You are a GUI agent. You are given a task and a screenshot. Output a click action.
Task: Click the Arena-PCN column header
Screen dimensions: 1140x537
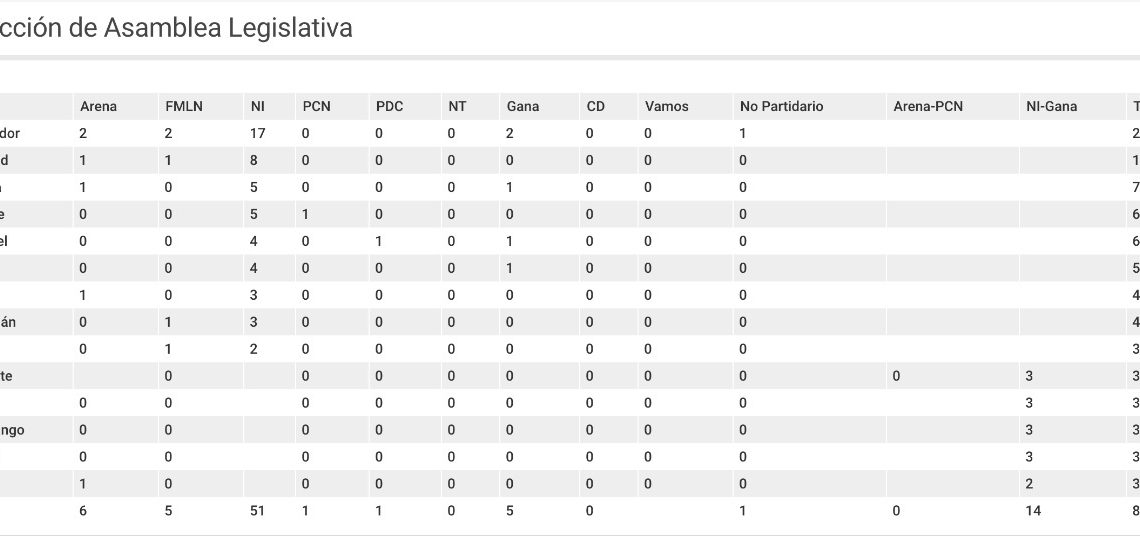click(928, 106)
